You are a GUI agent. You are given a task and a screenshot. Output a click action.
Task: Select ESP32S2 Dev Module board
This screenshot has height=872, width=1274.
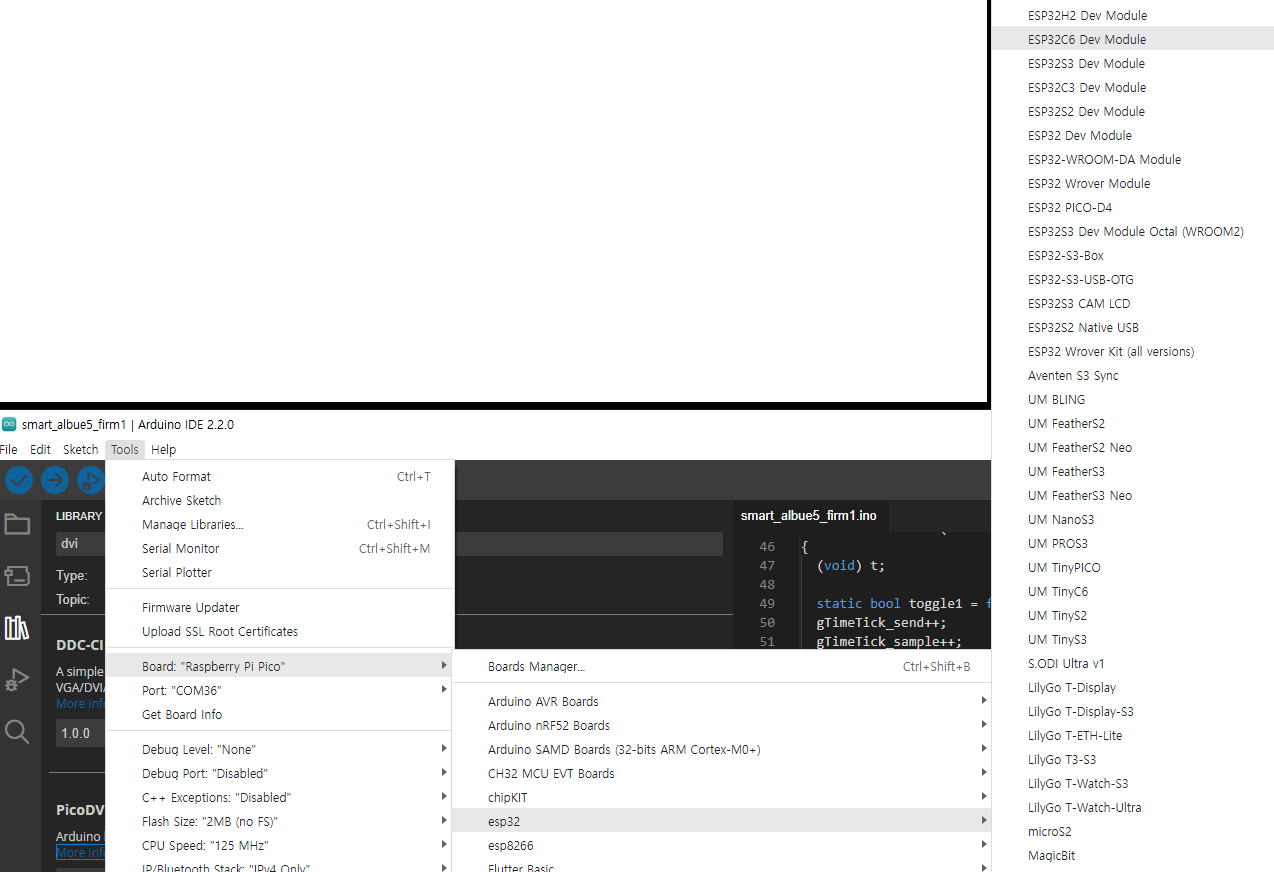1132,112
